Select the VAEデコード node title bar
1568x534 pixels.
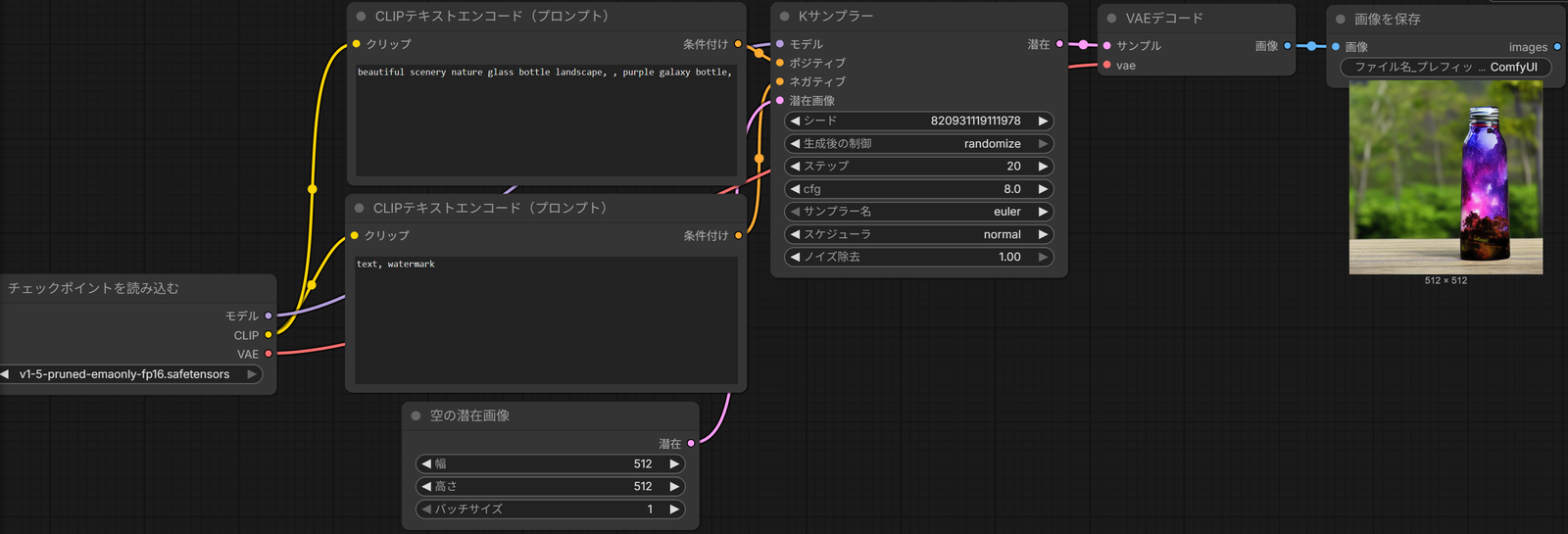click(x=1198, y=19)
